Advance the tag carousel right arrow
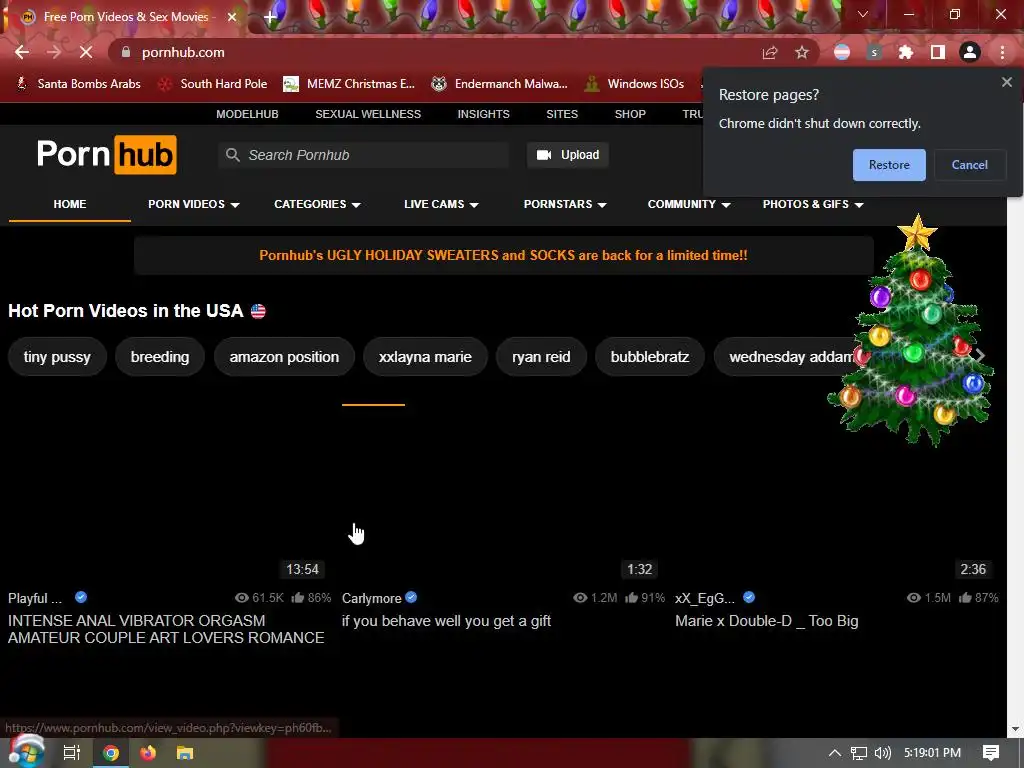This screenshot has width=1024, height=768. click(x=980, y=356)
